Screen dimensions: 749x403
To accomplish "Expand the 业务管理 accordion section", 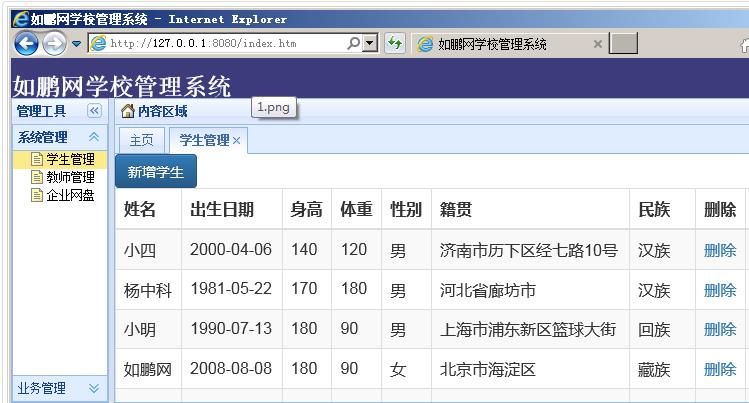I will [x=94, y=388].
